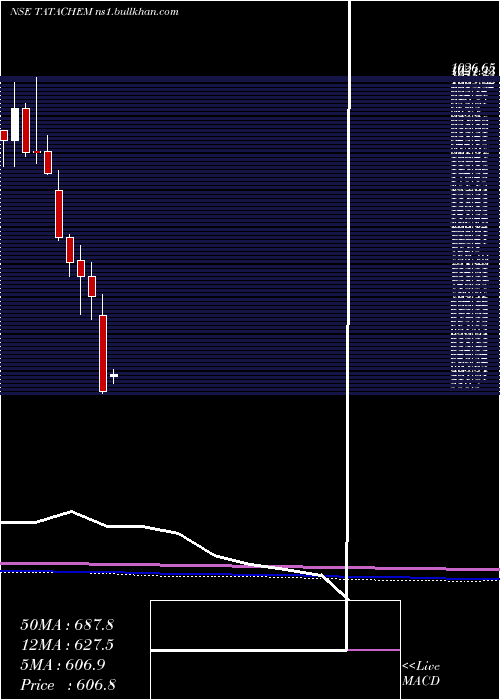
Task: Click the '5MA : 606.9' label
Action: [x=63, y=665]
